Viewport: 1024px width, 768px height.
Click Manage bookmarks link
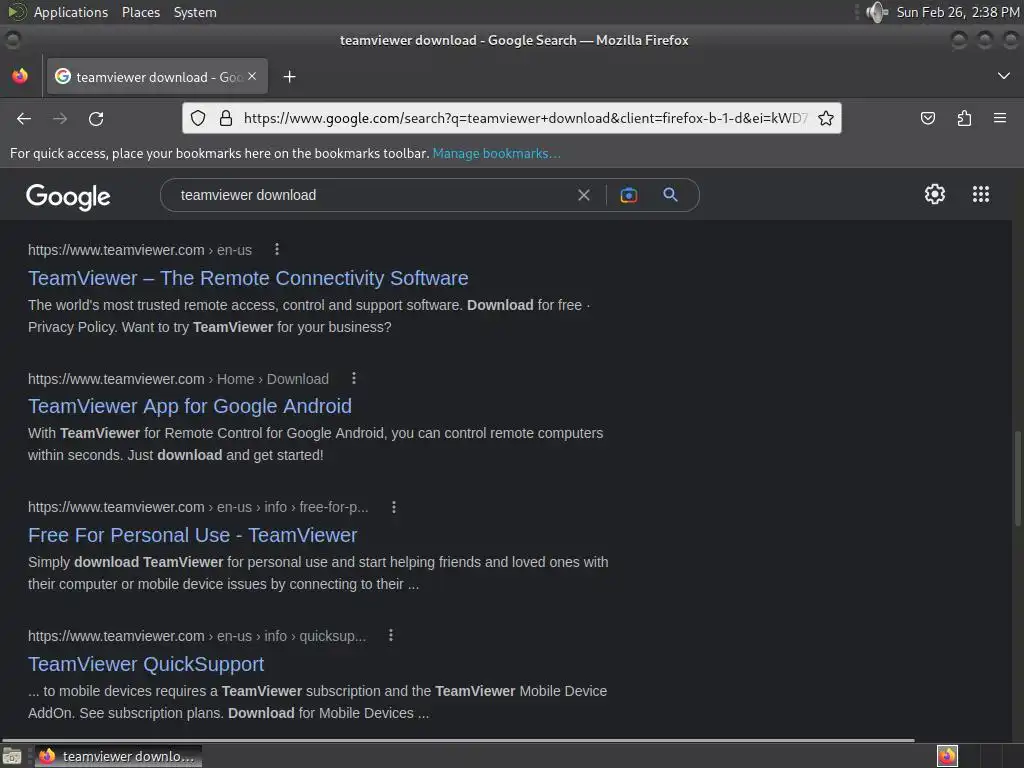tap(496, 153)
